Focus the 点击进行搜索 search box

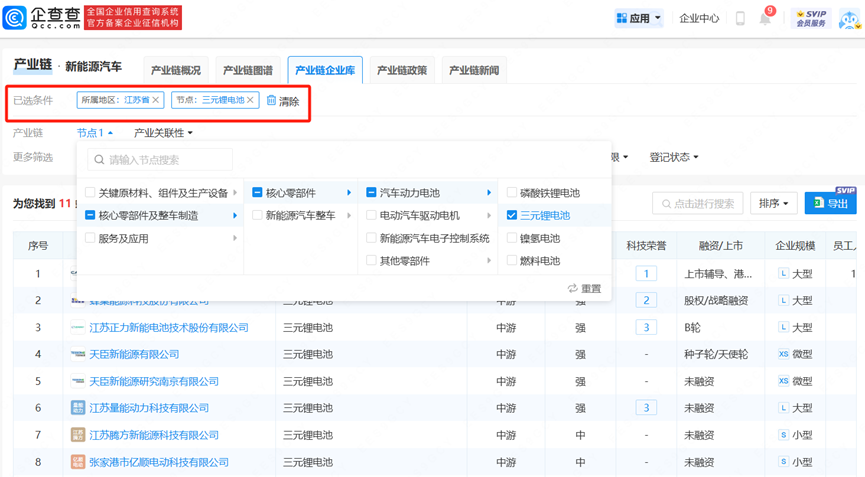[698, 203]
